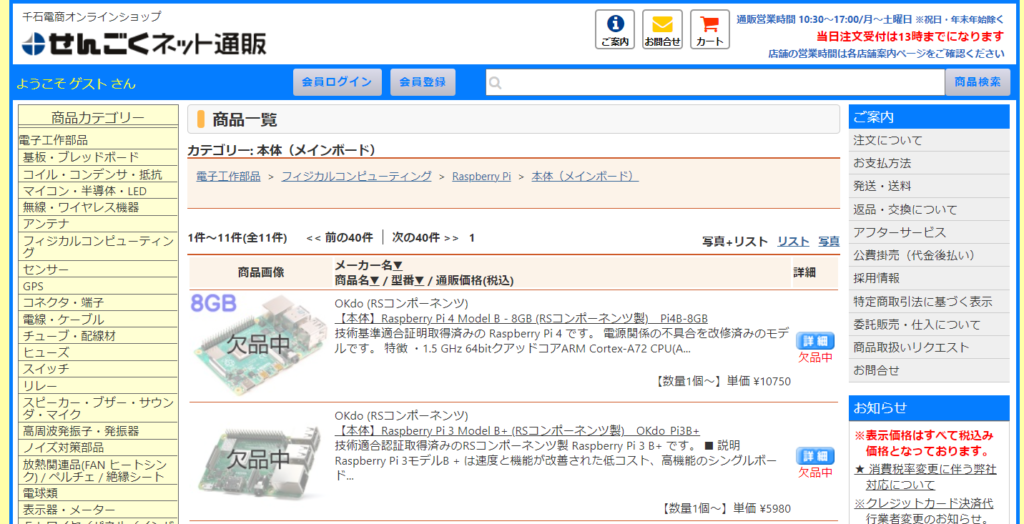Open 消費税率変更に伴う弊社対応について notice
Image resolution: width=1024 pixels, height=524 pixels.
coord(925,477)
